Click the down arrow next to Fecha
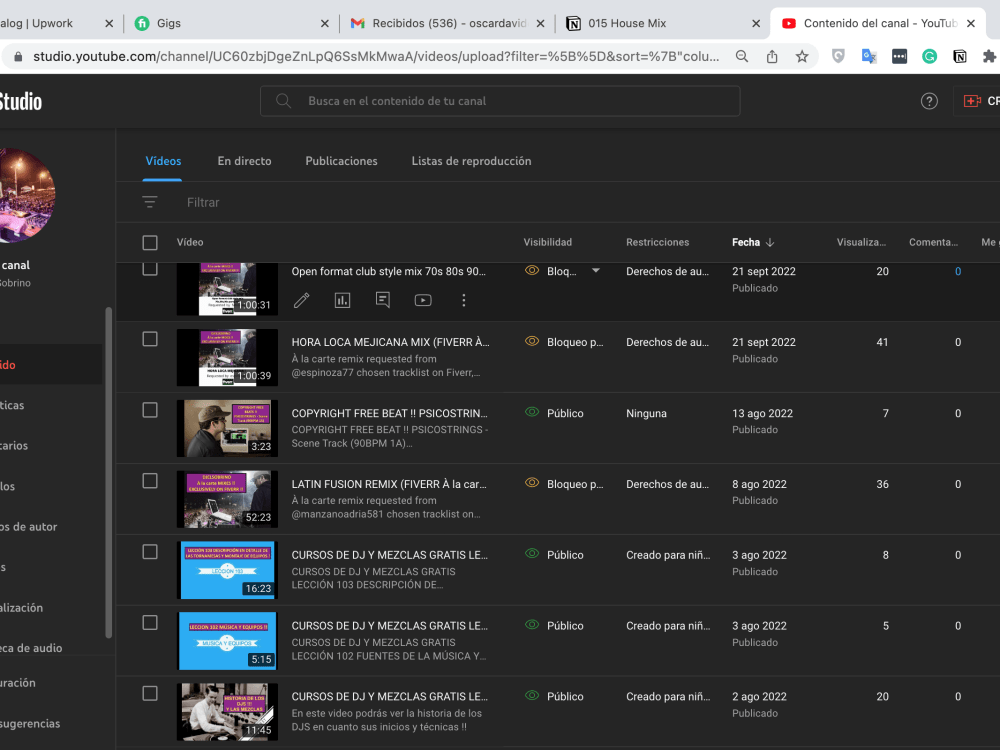This screenshot has width=1000, height=750. point(770,242)
